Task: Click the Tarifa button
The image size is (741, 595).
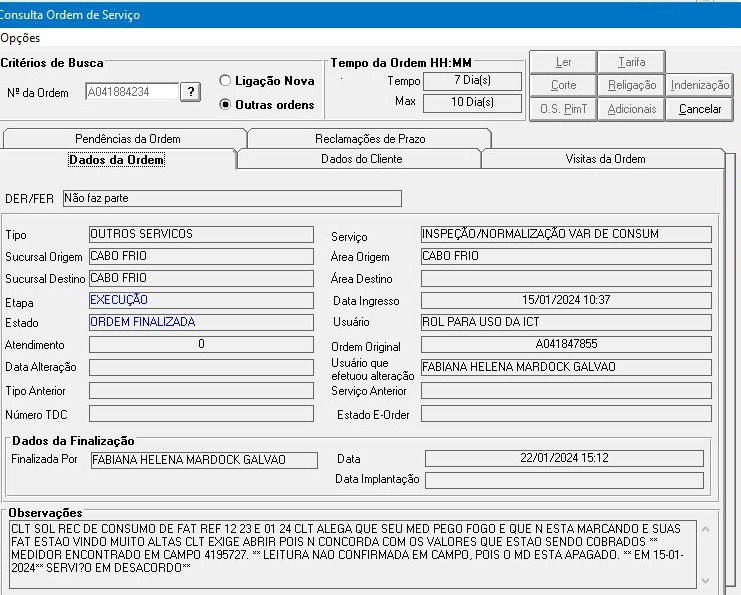Action: pyautogui.click(x=631, y=62)
